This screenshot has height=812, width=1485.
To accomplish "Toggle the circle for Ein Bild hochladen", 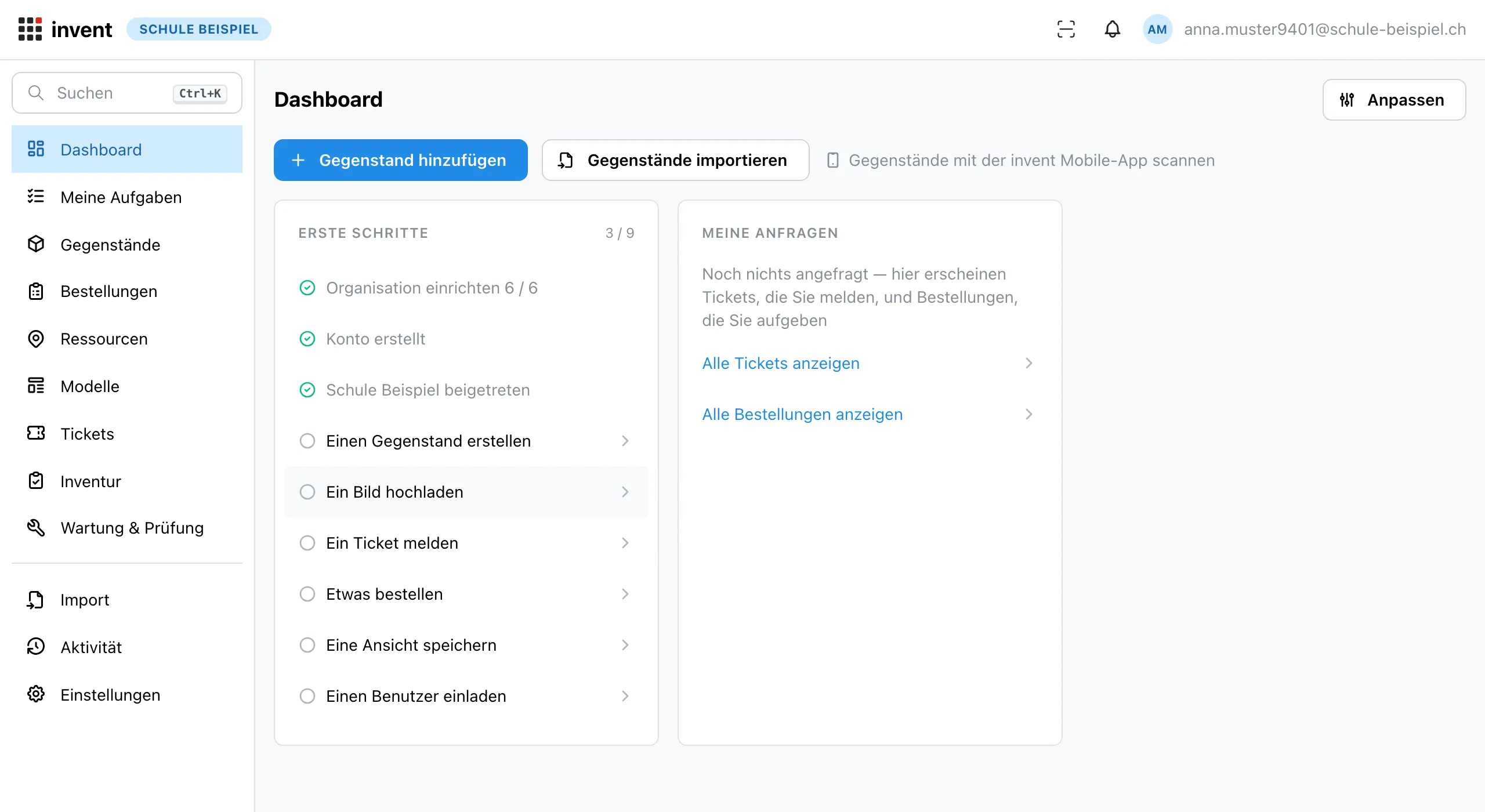I will pyautogui.click(x=307, y=492).
